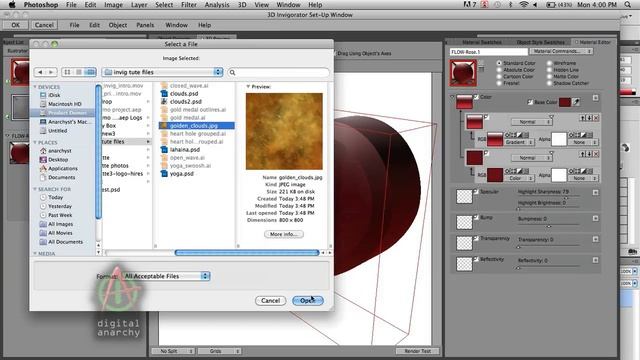640x360 pixels.
Task: Delete the second color layer
Action: click(x=596, y=154)
